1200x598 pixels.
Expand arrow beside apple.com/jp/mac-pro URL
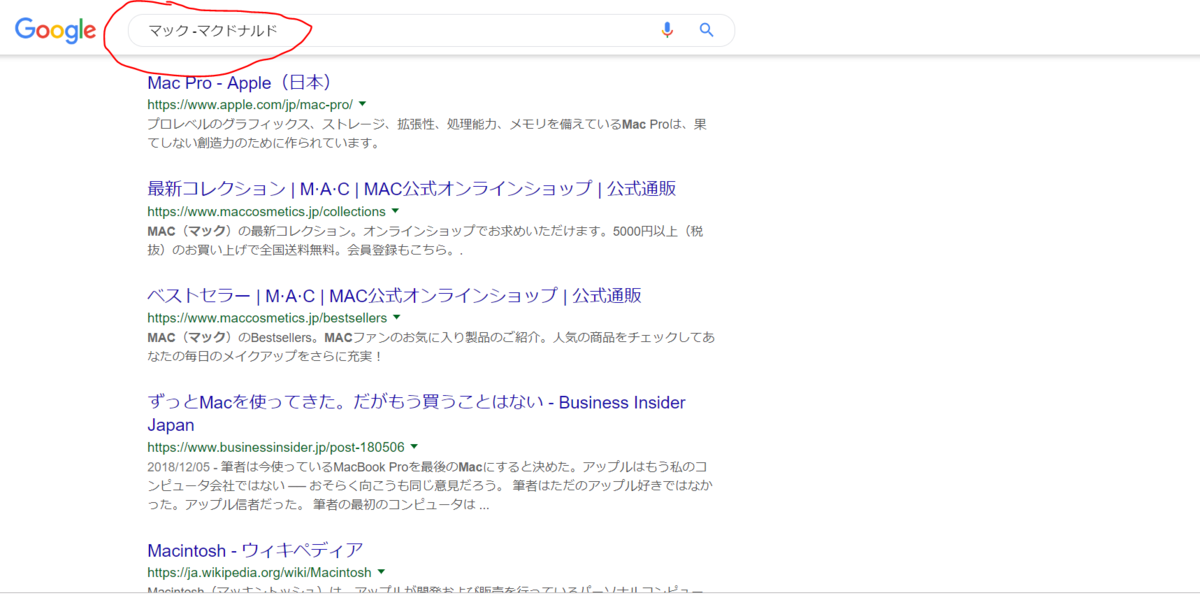(363, 103)
